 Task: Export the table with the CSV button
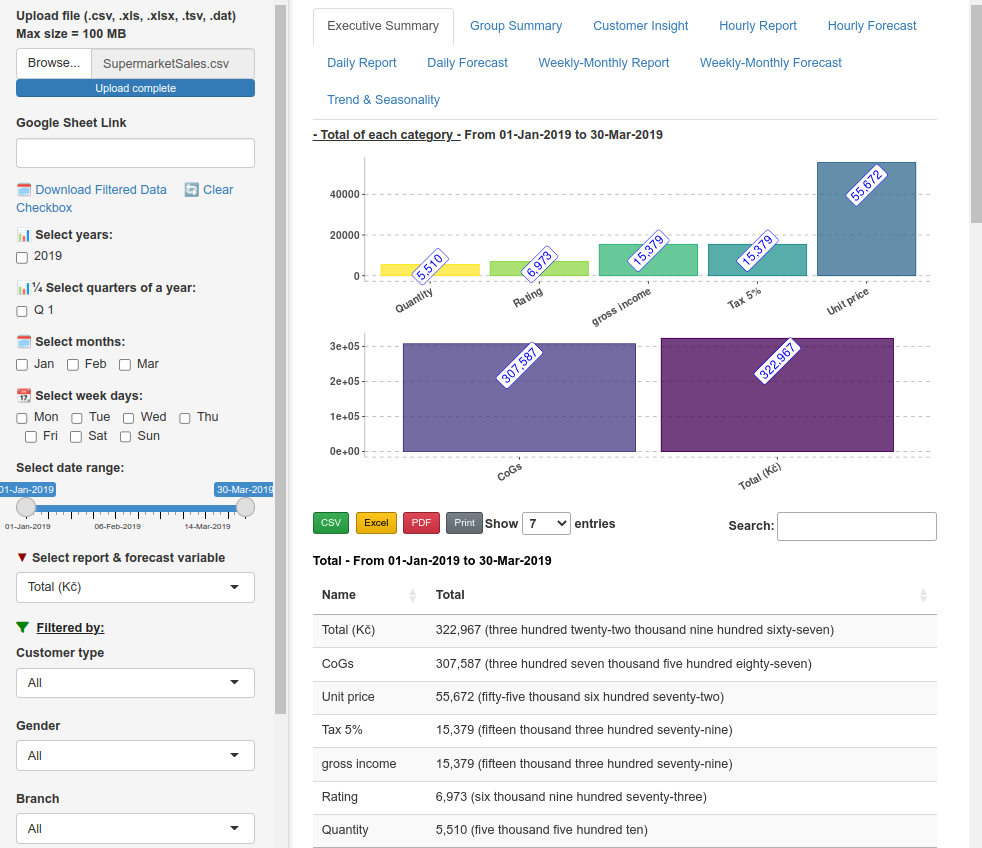tap(331, 523)
